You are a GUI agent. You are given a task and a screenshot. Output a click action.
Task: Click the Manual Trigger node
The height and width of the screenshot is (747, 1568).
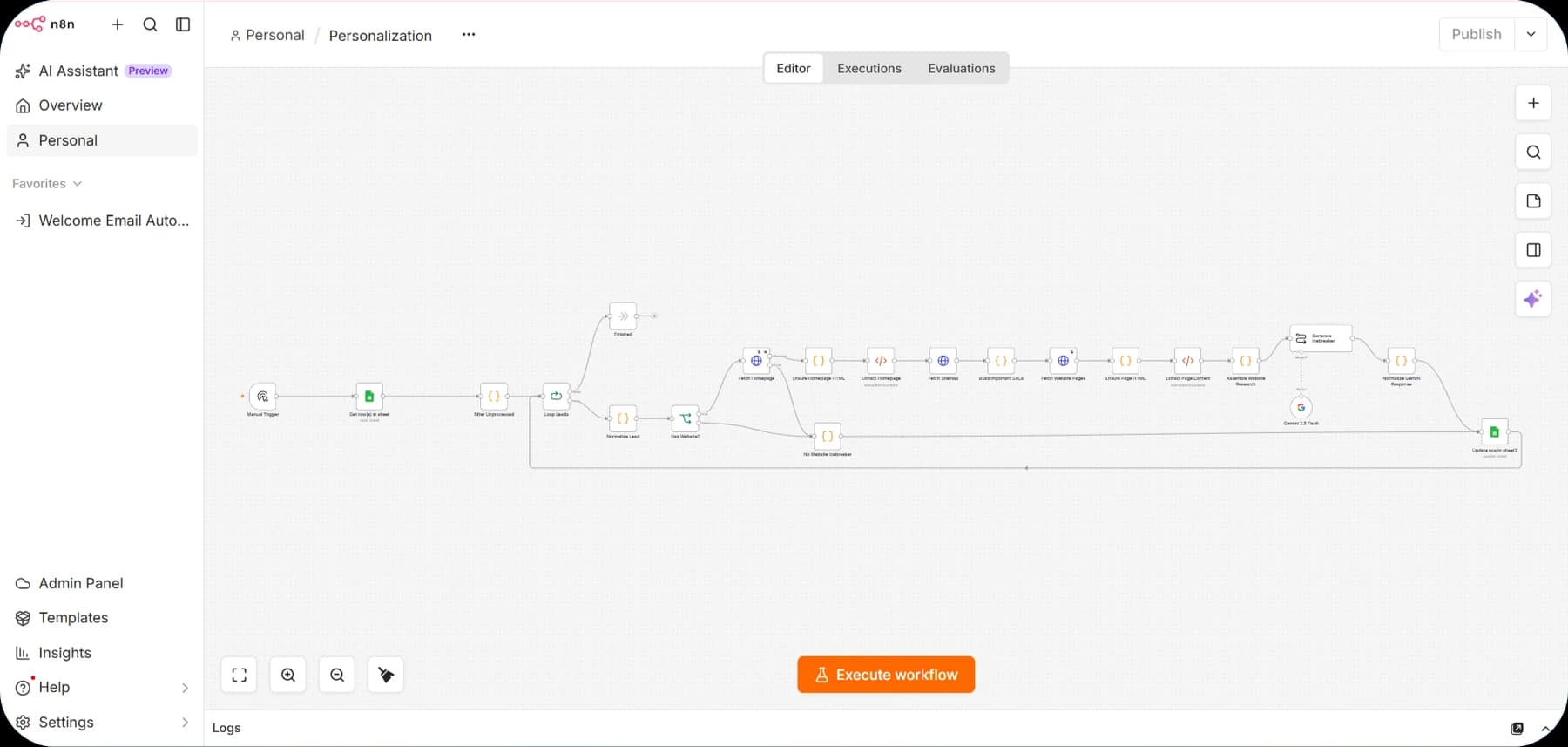coord(262,396)
